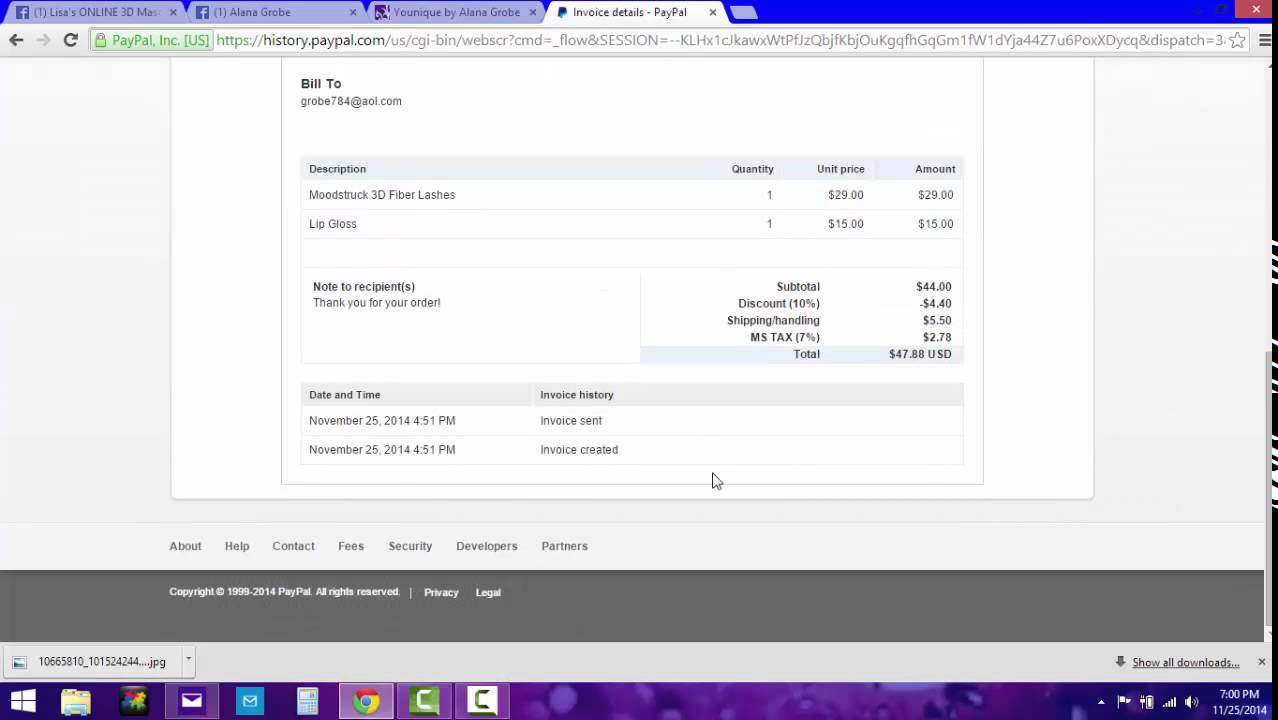Open the first Camtasia taskbar icon
This screenshot has height=720, width=1278.
pos(424,701)
